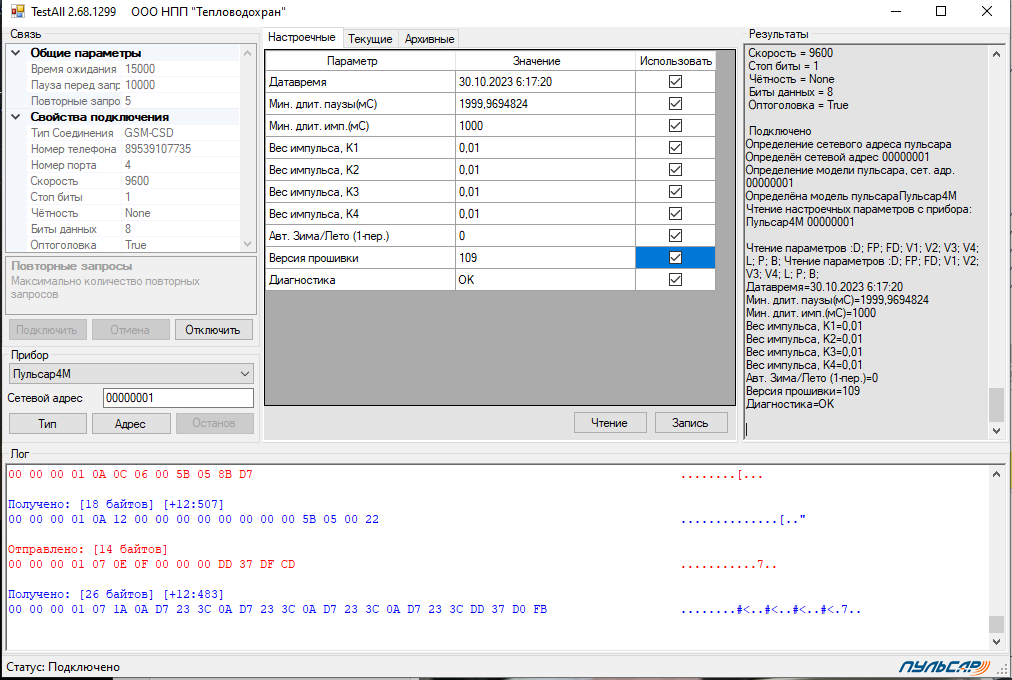Uncheck the Вес импульса, K4 checkbox
Viewport: 1012px width, 680px height.
click(675, 214)
